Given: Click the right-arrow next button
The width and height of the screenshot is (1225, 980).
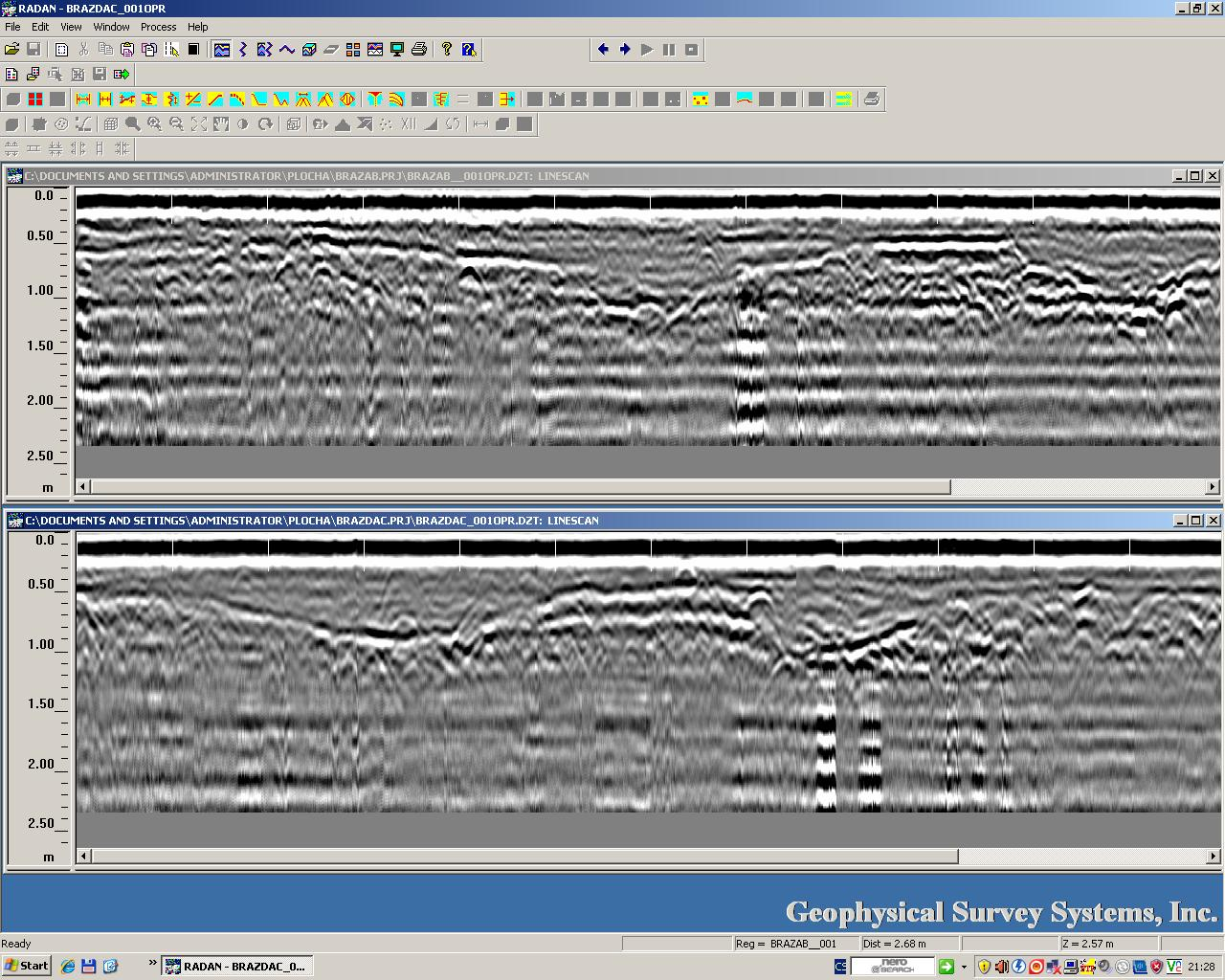Looking at the screenshot, I should [625, 50].
